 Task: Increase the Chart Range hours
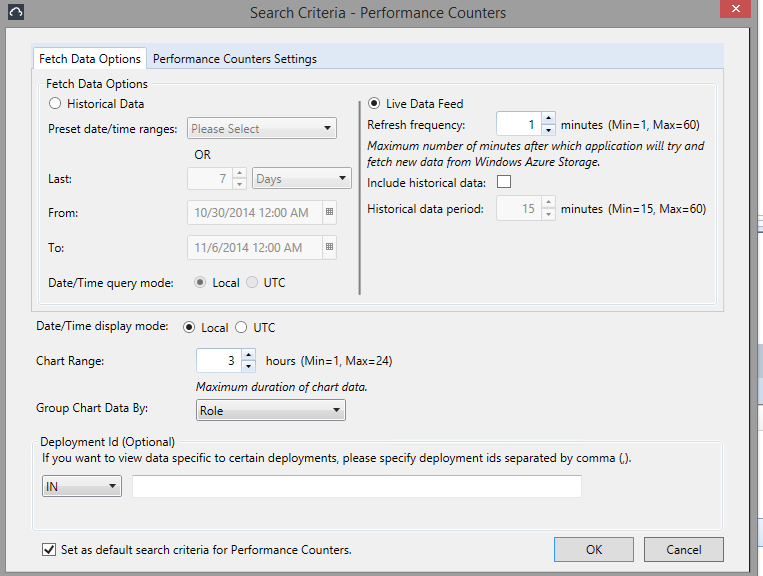click(x=249, y=355)
